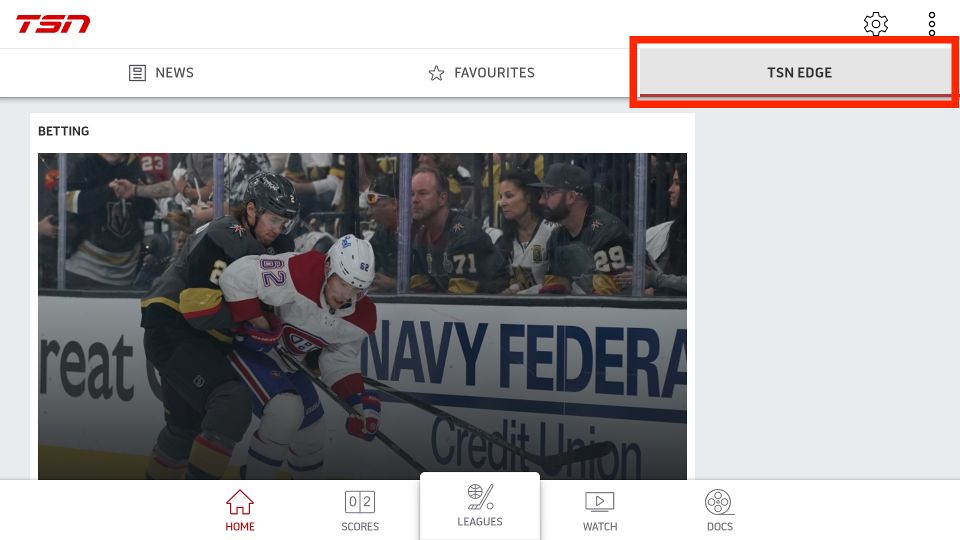
Task: Open settings via the gear icon
Action: pos(876,24)
